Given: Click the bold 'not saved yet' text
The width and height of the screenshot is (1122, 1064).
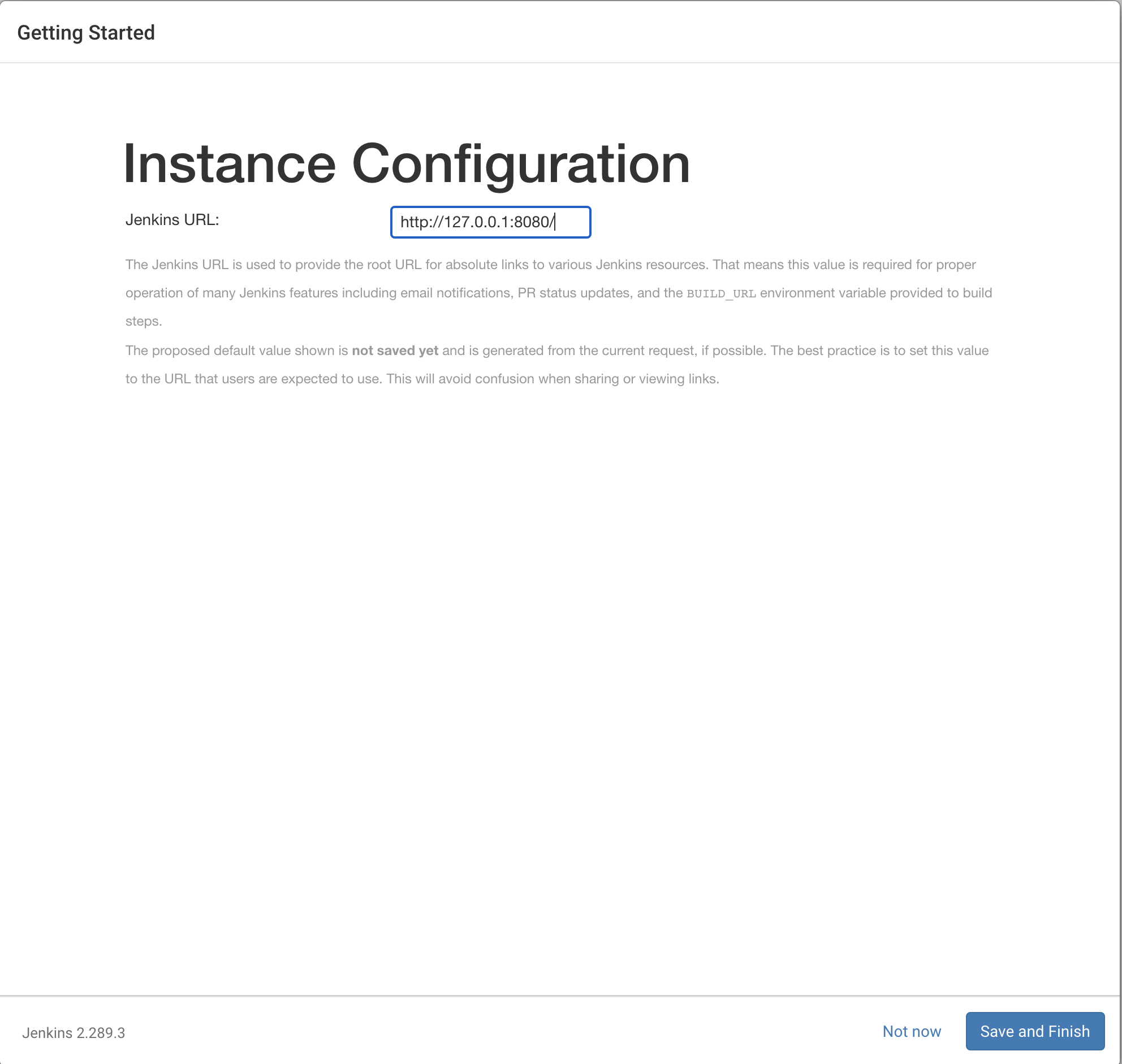Looking at the screenshot, I should point(395,351).
